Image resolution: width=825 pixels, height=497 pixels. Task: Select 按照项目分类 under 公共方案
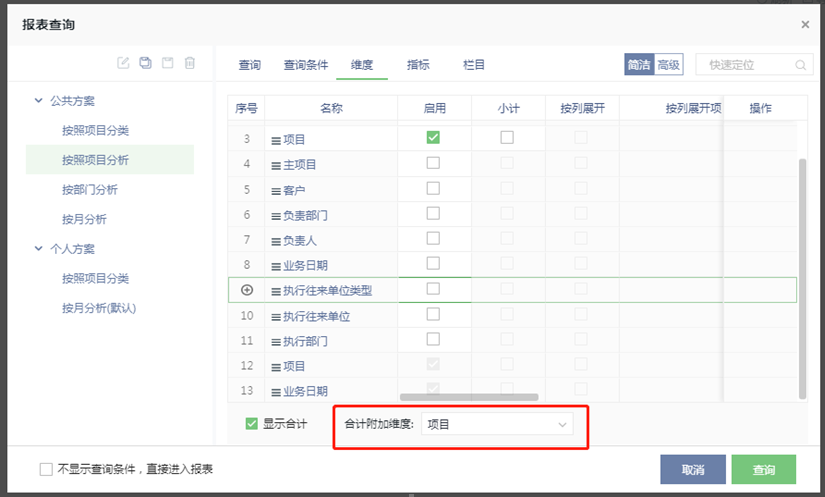(95, 130)
